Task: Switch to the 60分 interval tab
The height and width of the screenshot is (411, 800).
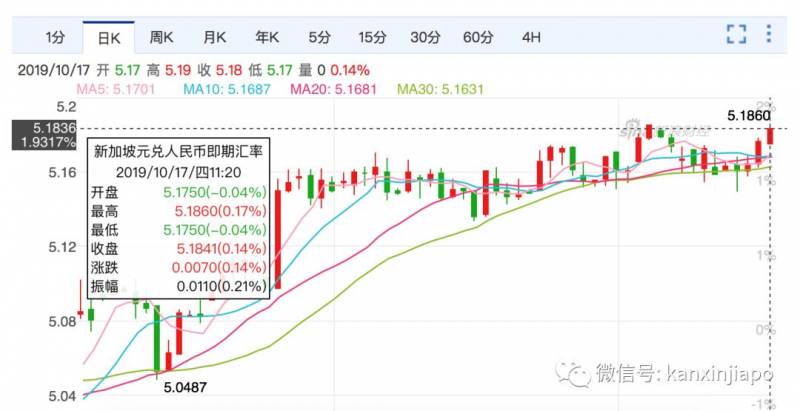Action: point(478,37)
